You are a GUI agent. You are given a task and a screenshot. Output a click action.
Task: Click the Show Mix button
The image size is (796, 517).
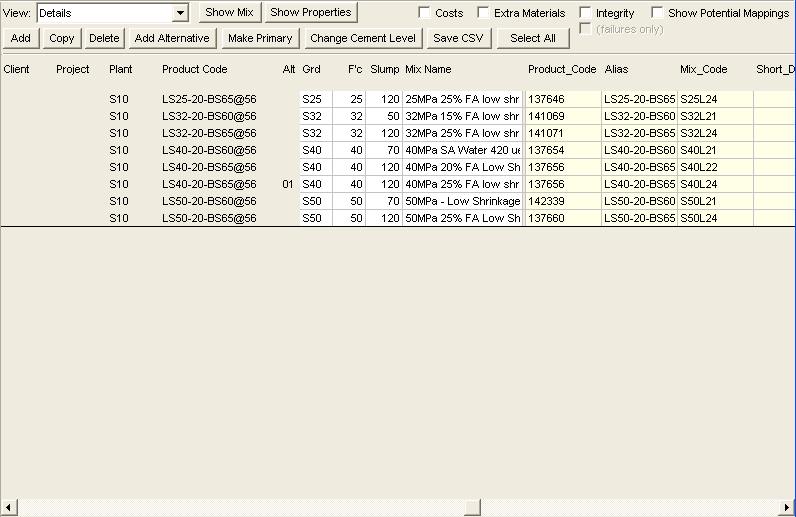[229, 13]
